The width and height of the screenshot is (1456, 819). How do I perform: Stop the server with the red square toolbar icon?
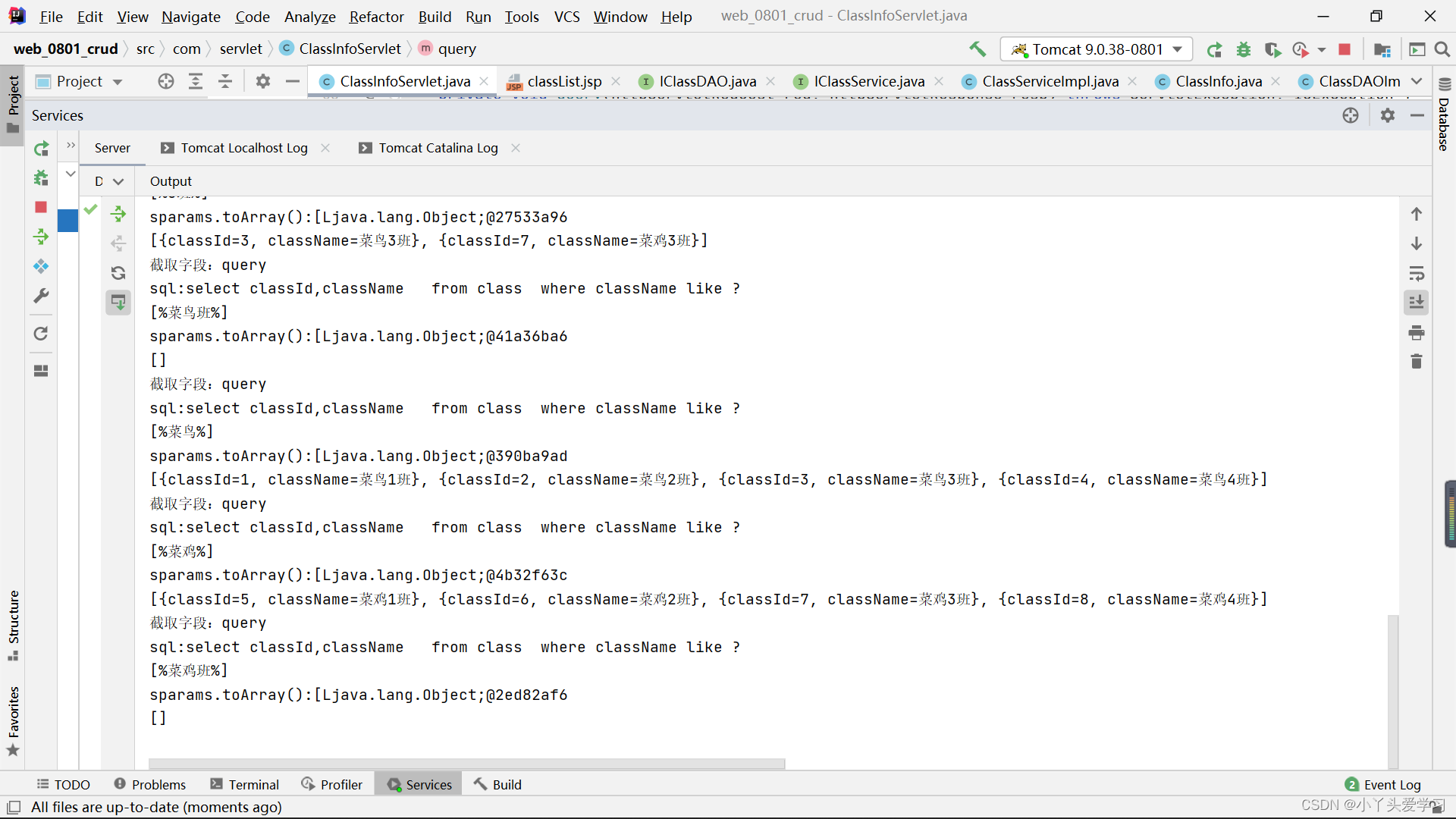pos(1345,49)
